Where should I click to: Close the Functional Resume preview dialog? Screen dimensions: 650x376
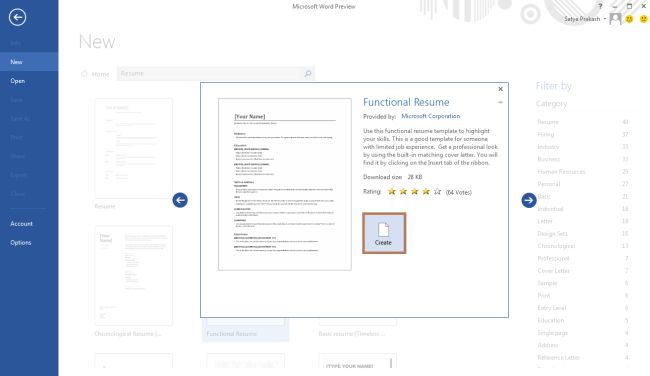(x=500, y=89)
